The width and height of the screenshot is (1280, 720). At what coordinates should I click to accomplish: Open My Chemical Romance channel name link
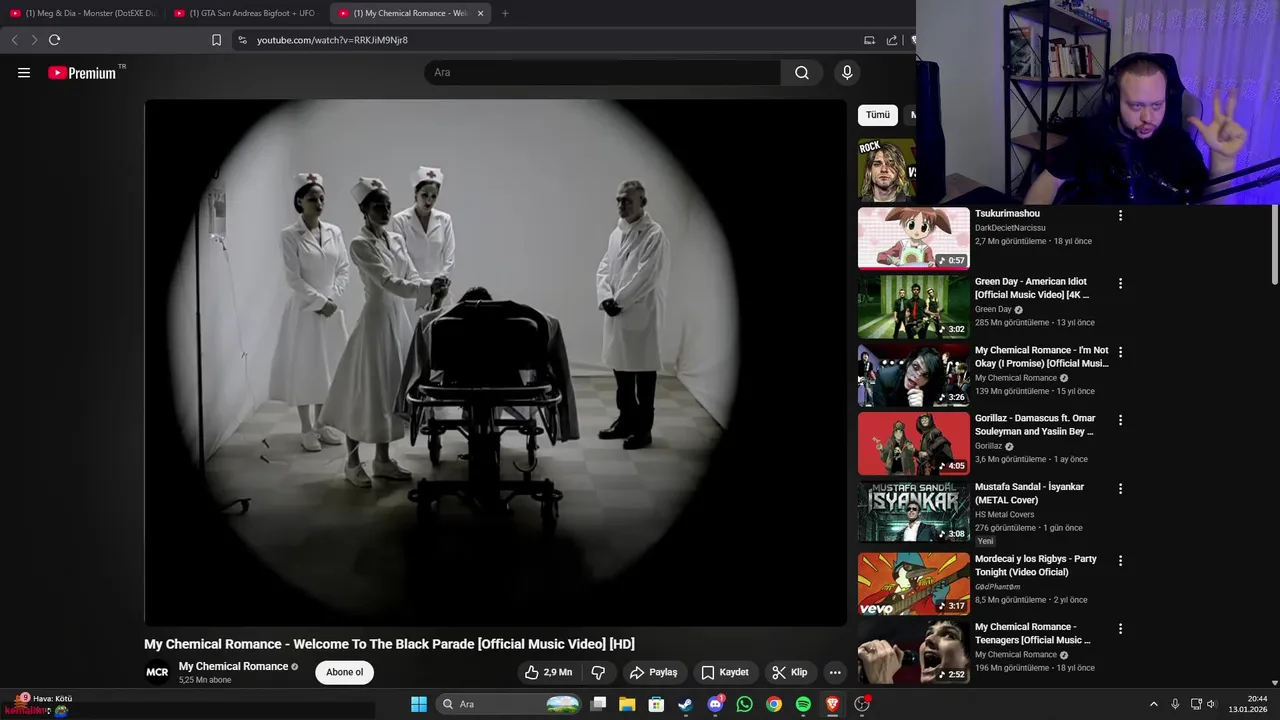[x=233, y=666]
